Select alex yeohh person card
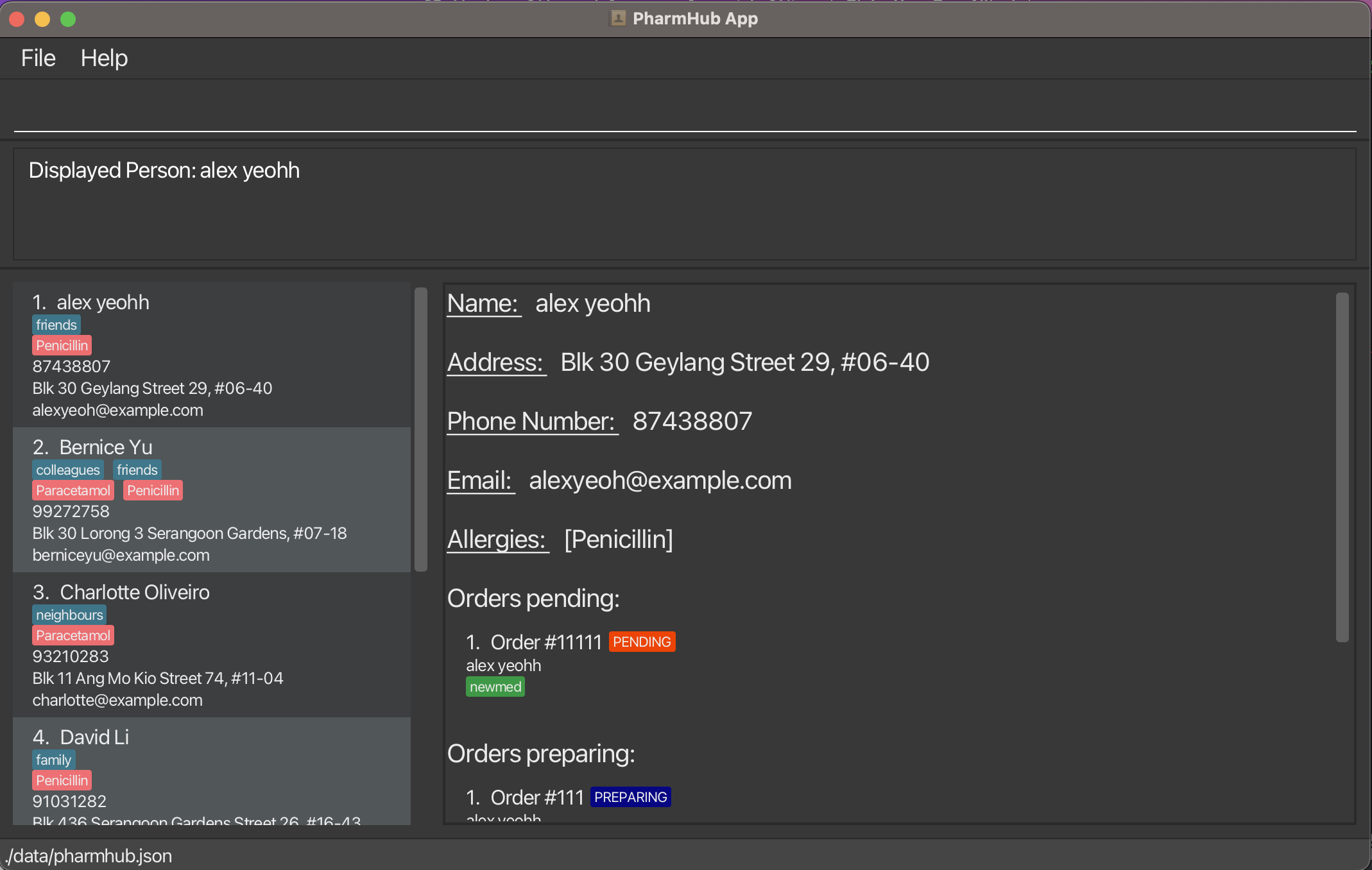This screenshot has width=1372, height=870. pyautogui.click(x=212, y=355)
